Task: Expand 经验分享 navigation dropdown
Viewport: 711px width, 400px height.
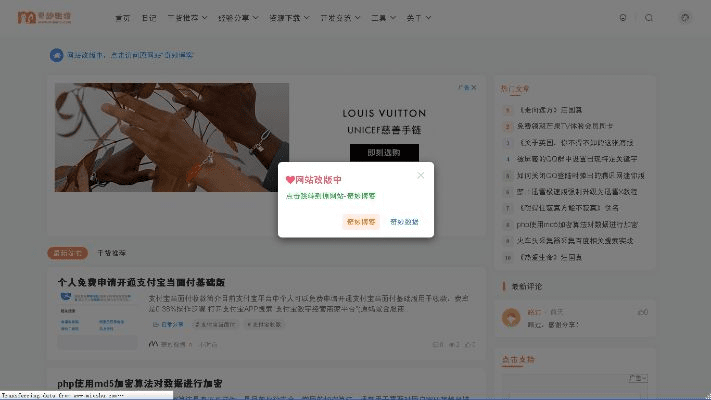Action: click(238, 18)
